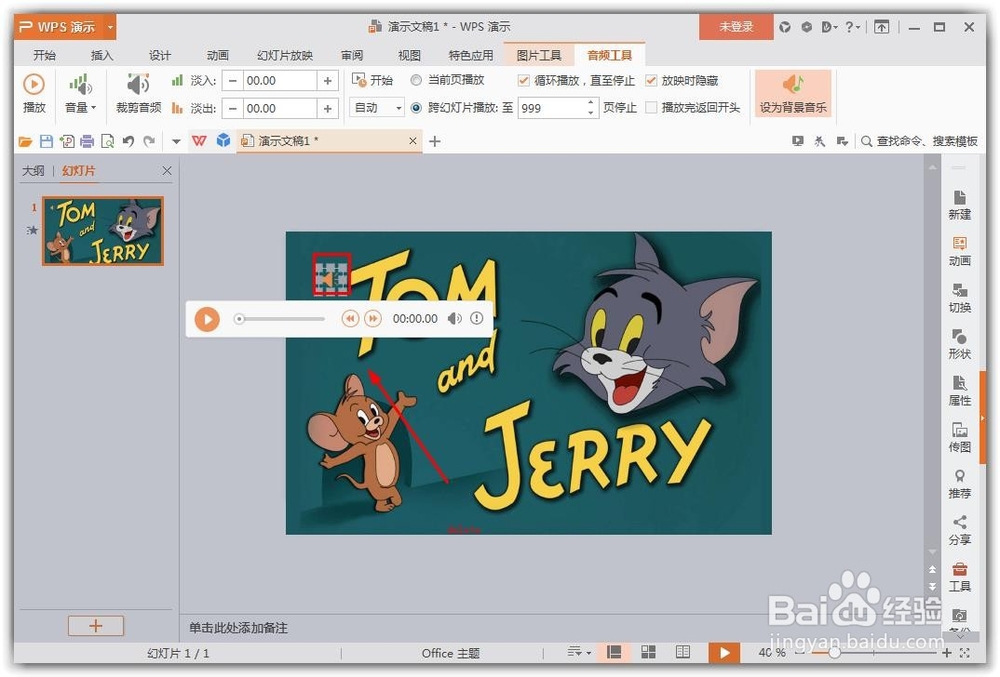Viewport: 1000px width, 677px height.
Task: Open the 插入 ribbon tab
Action: point(102,55)
